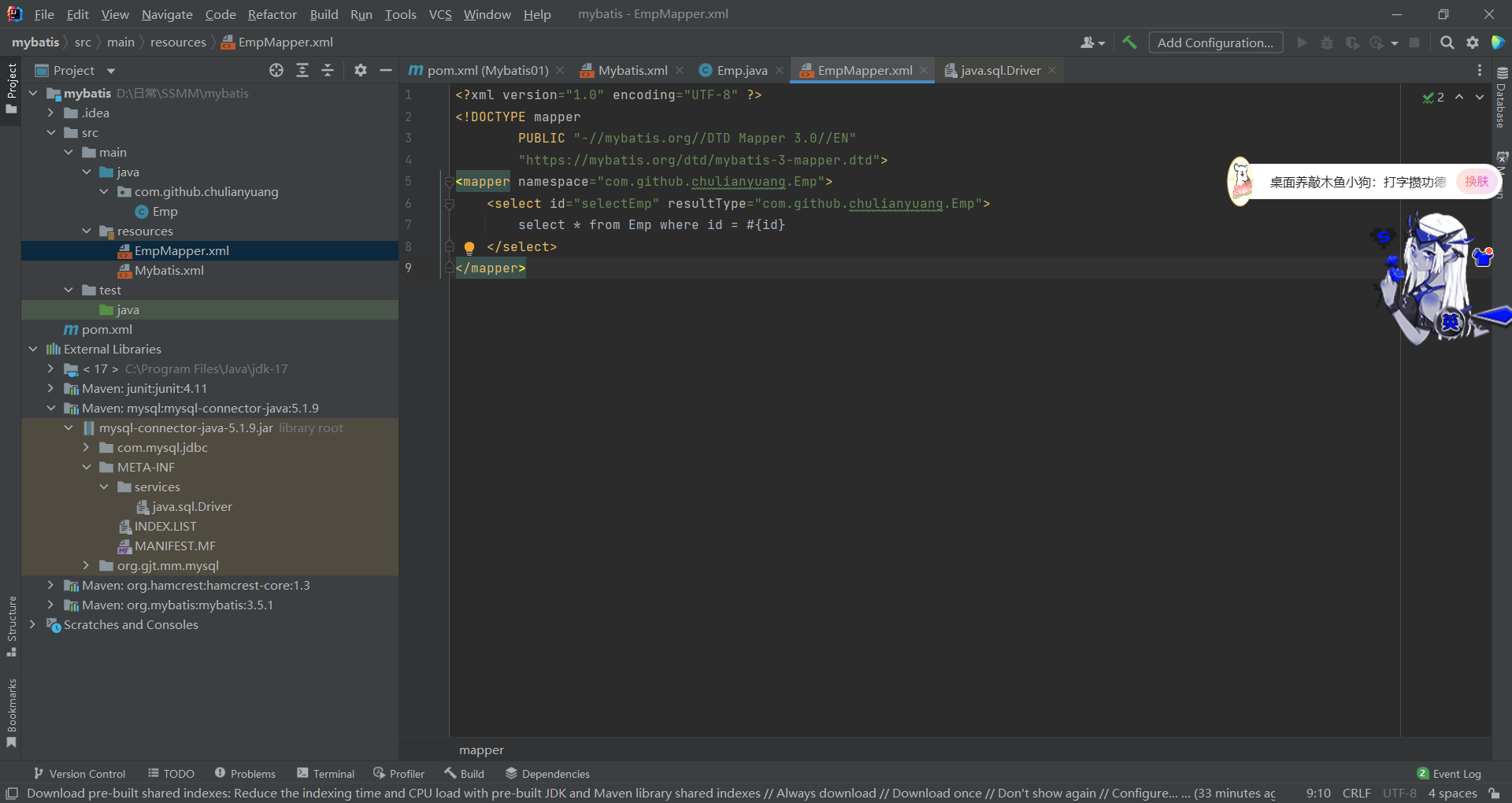The width and height of the screenshot is (1512, 803).
Task: Hide the Project tool window
Action: tap(386, 70)
